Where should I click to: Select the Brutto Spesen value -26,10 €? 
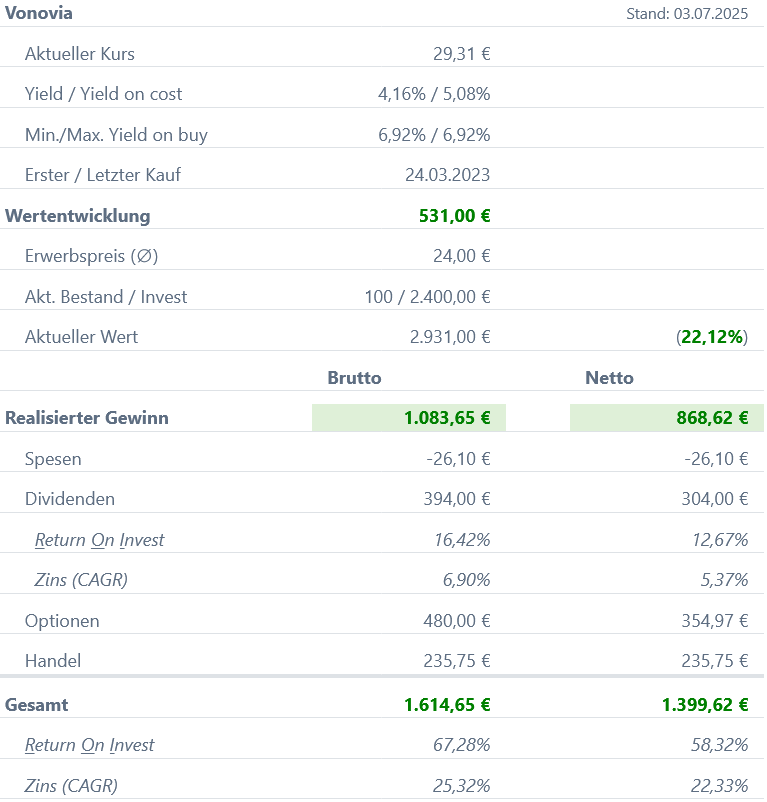pos(459,459)
